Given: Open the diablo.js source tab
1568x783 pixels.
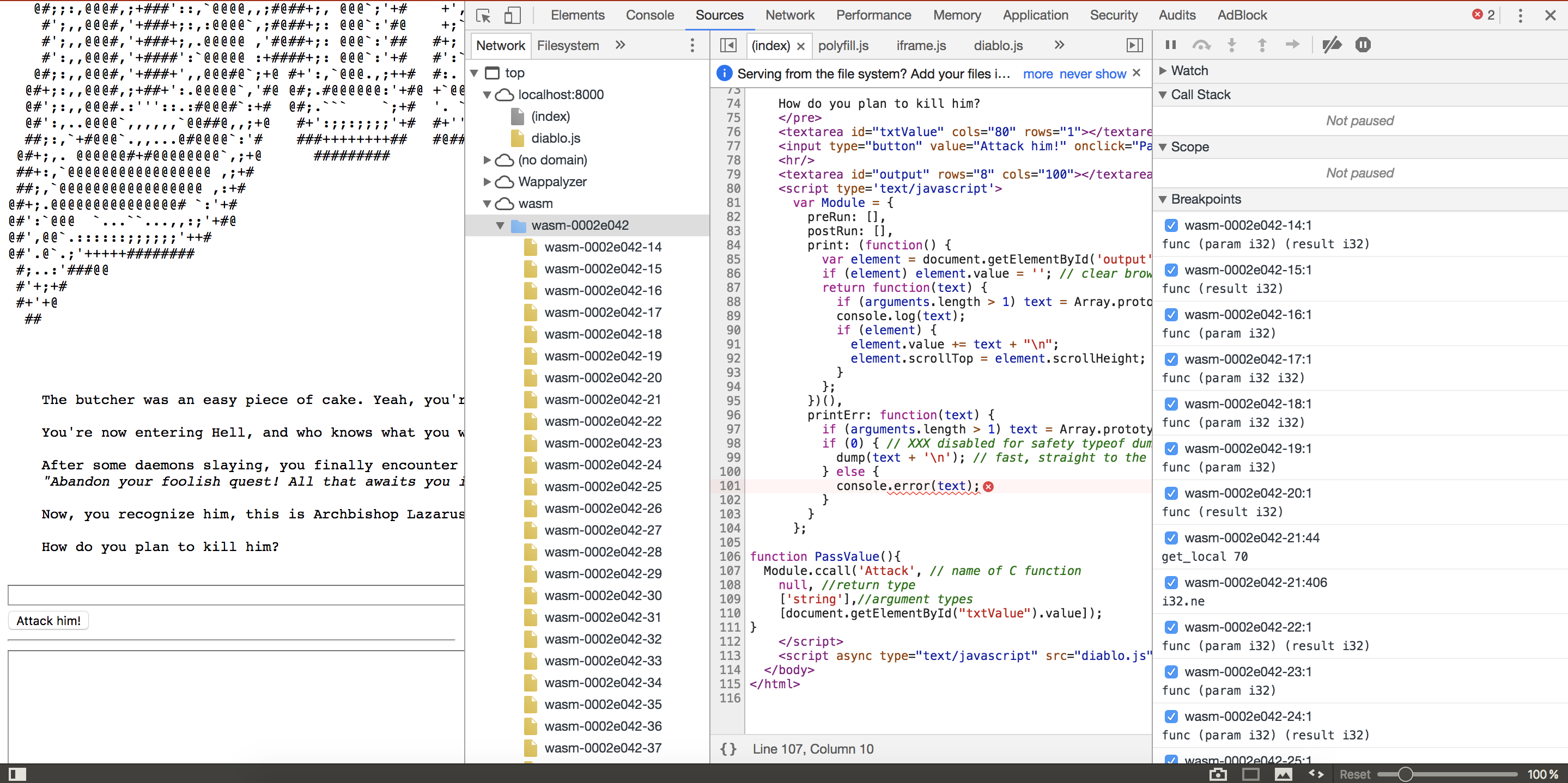Looking at the screenshot, I should (x=998, y=46).
